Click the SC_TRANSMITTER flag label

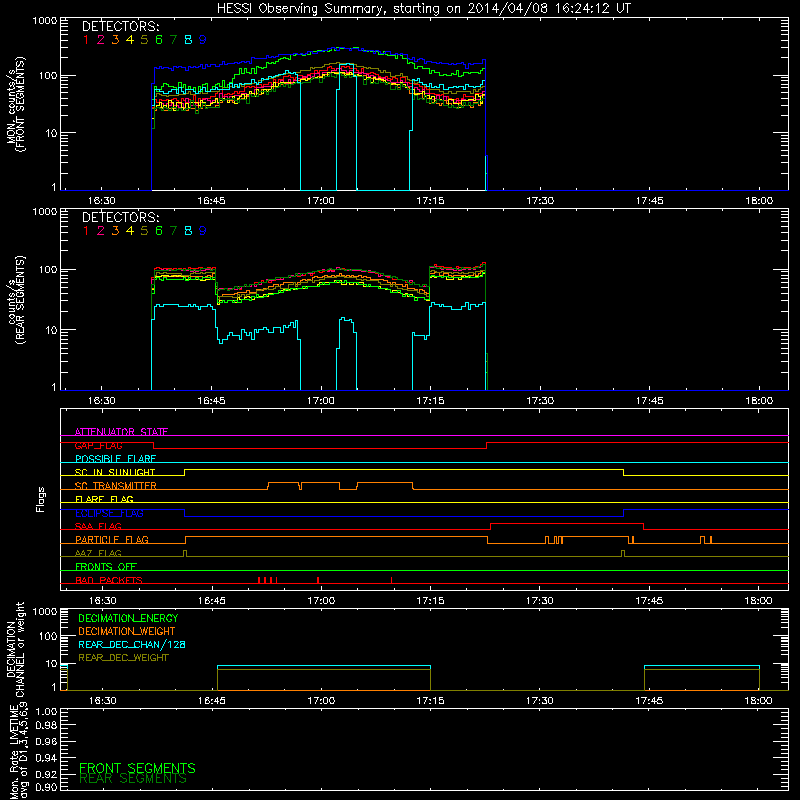click(x=116, y=486)
